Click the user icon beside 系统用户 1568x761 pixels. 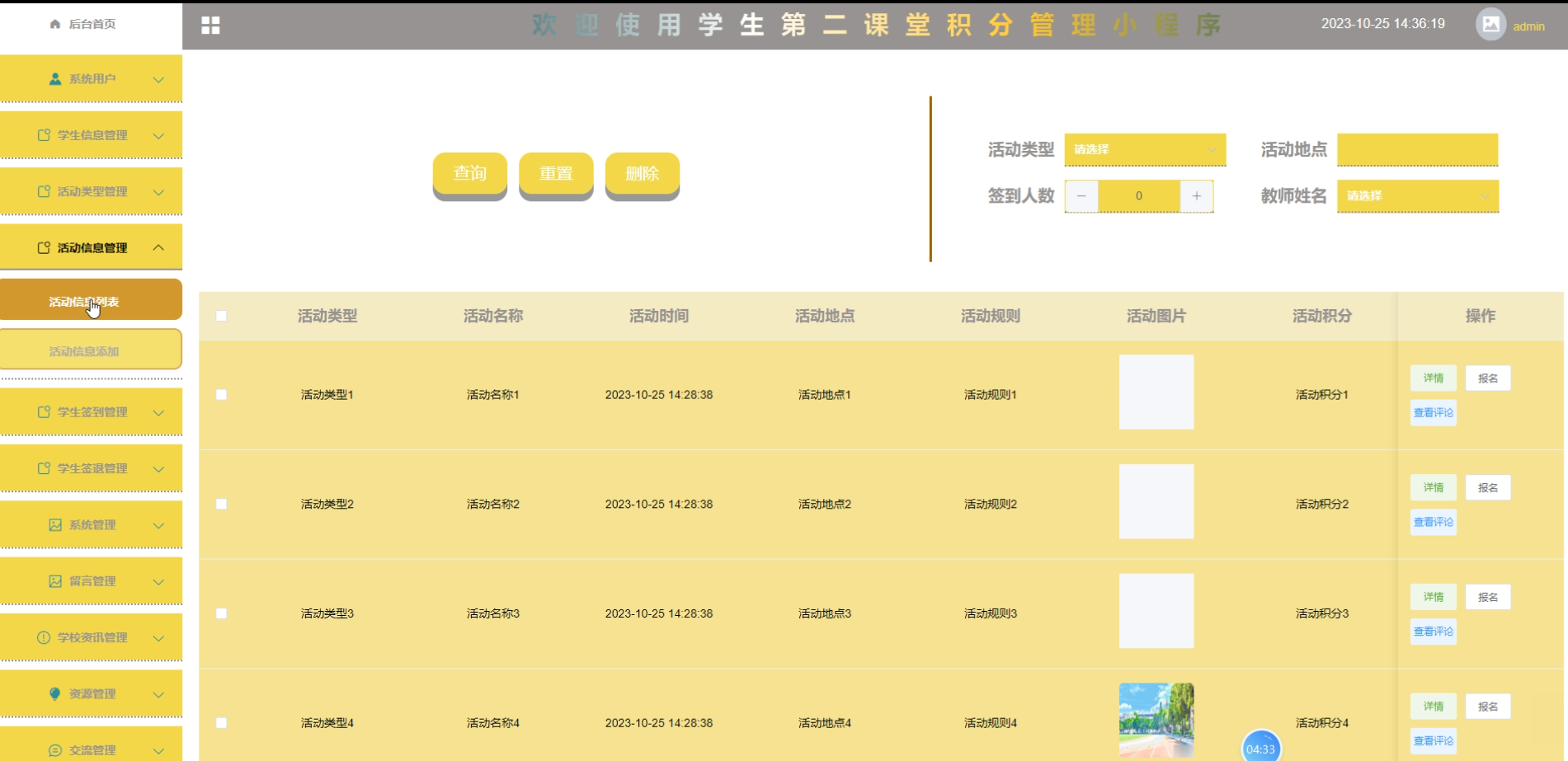(x=55, y=79)
